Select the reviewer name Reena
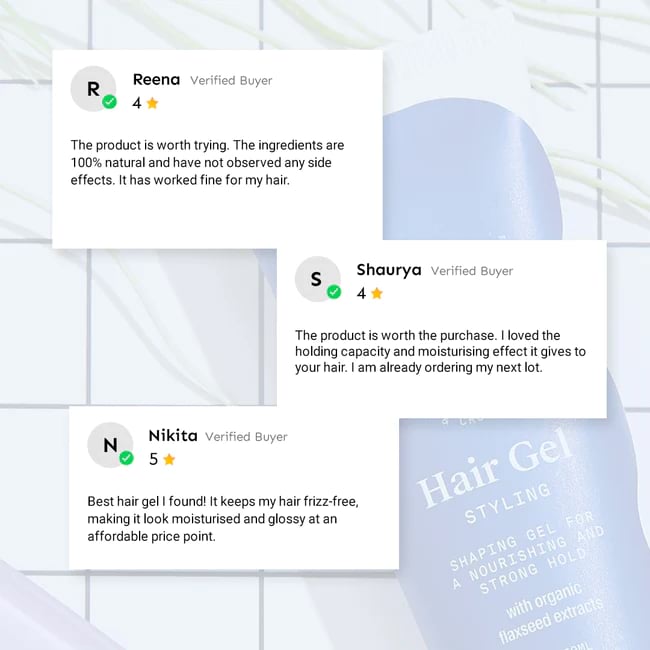 point(156,79)
